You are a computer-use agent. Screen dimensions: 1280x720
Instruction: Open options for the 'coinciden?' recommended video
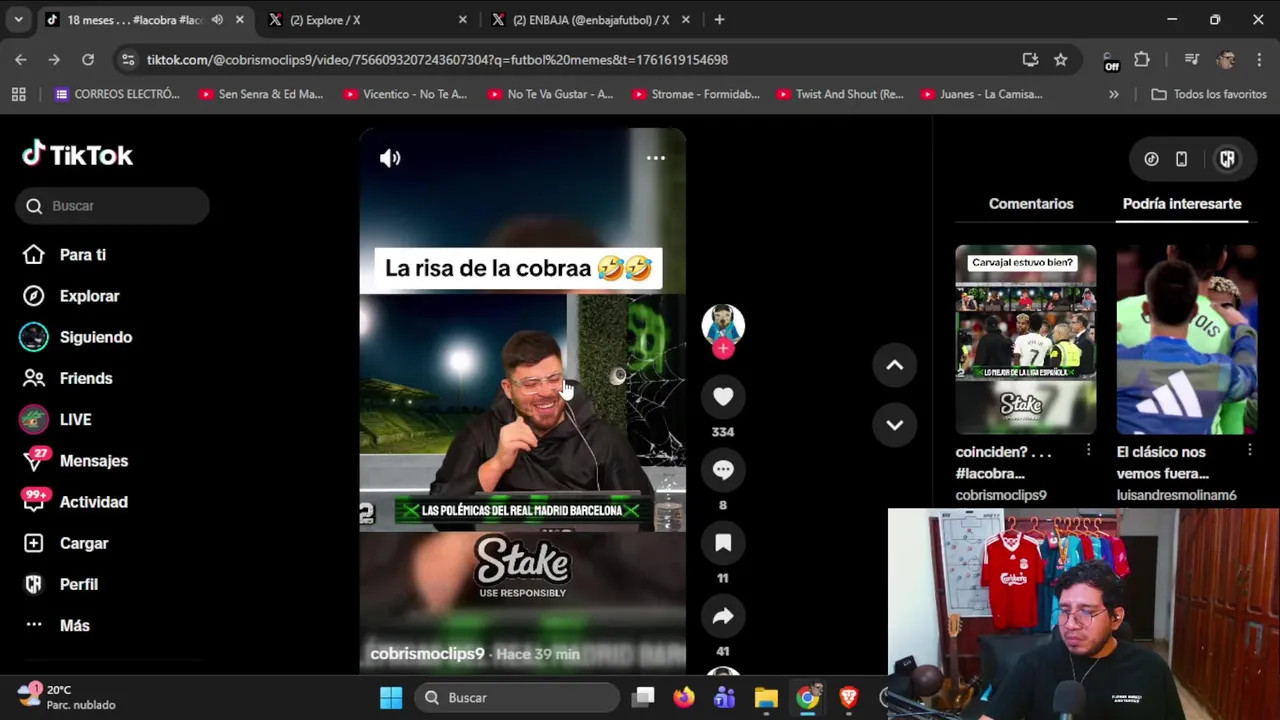(1088, 452)
